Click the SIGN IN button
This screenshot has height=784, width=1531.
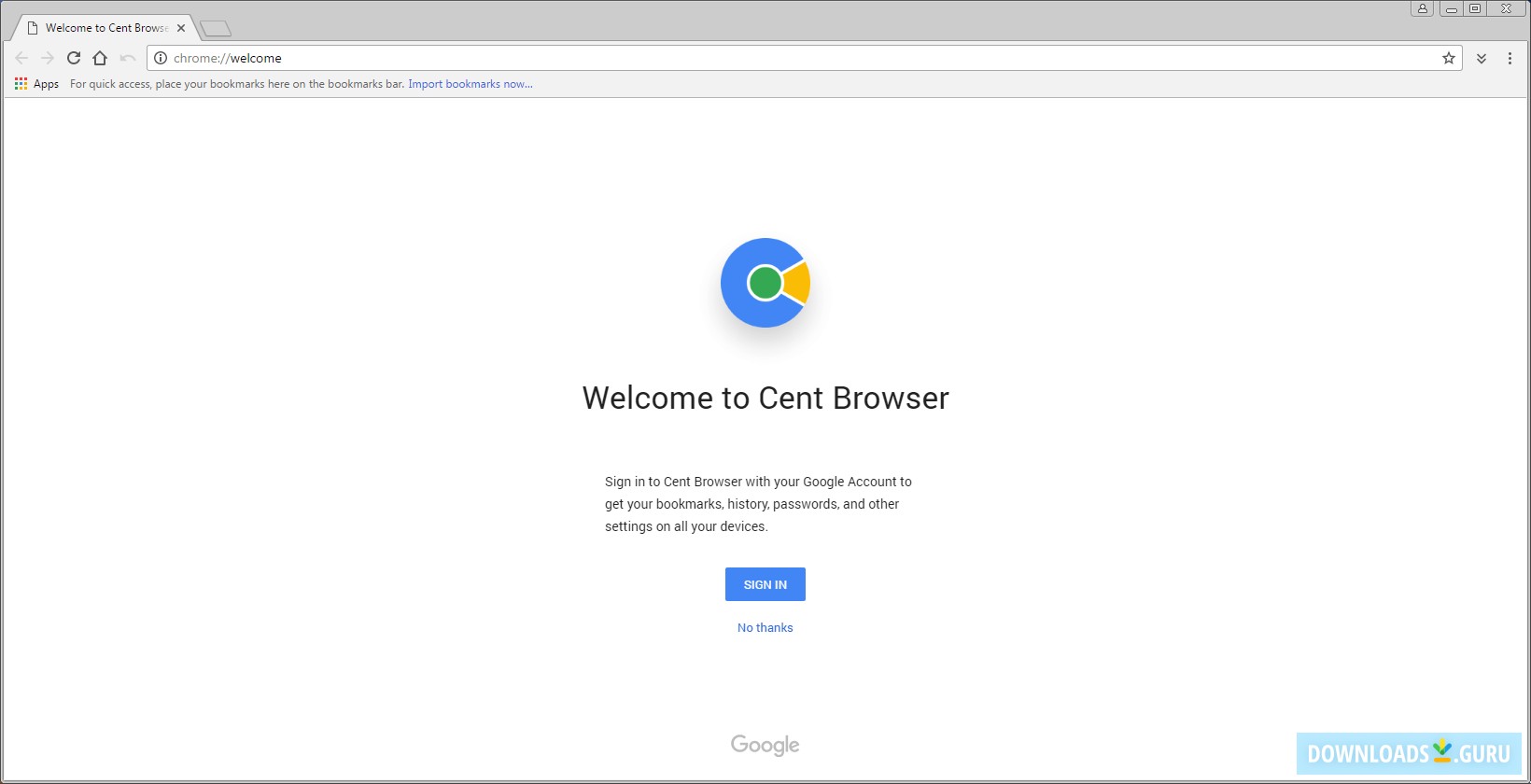[765, 584]
